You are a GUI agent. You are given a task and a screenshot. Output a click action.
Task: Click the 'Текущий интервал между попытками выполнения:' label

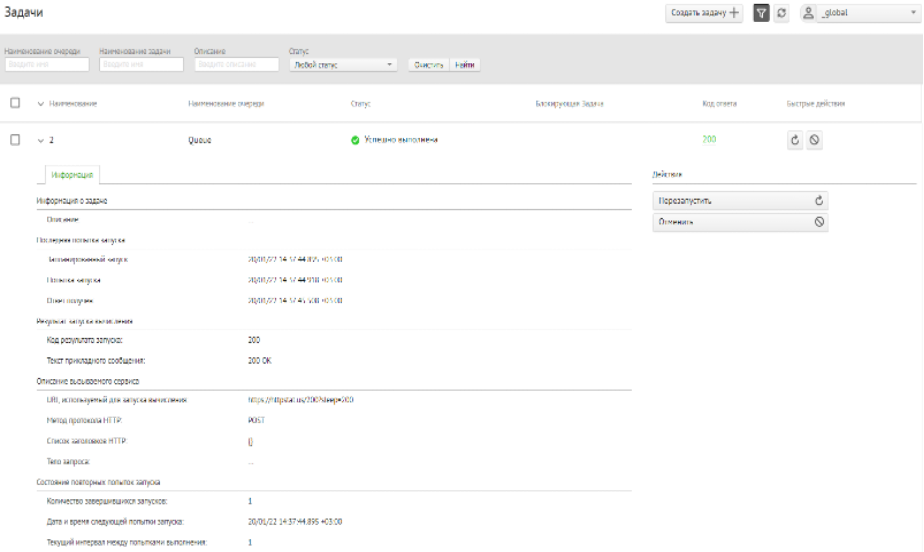(x=127, y=543)
